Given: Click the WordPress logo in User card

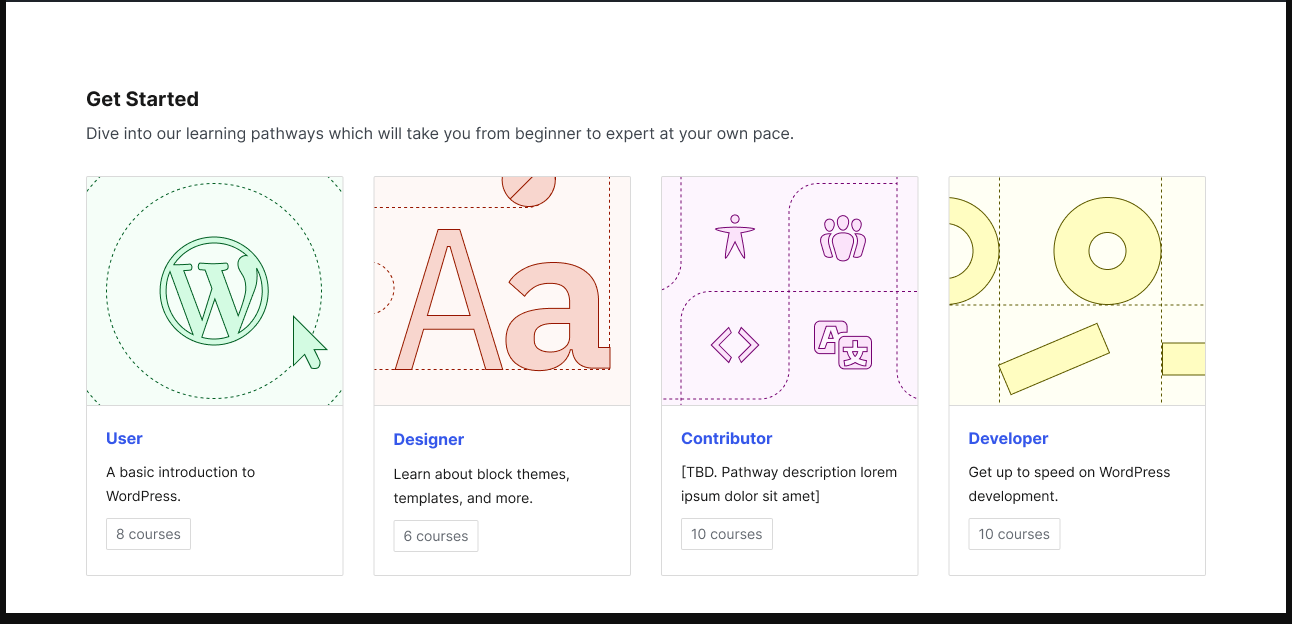Looking at the screenshot, I should coord(214,291).
